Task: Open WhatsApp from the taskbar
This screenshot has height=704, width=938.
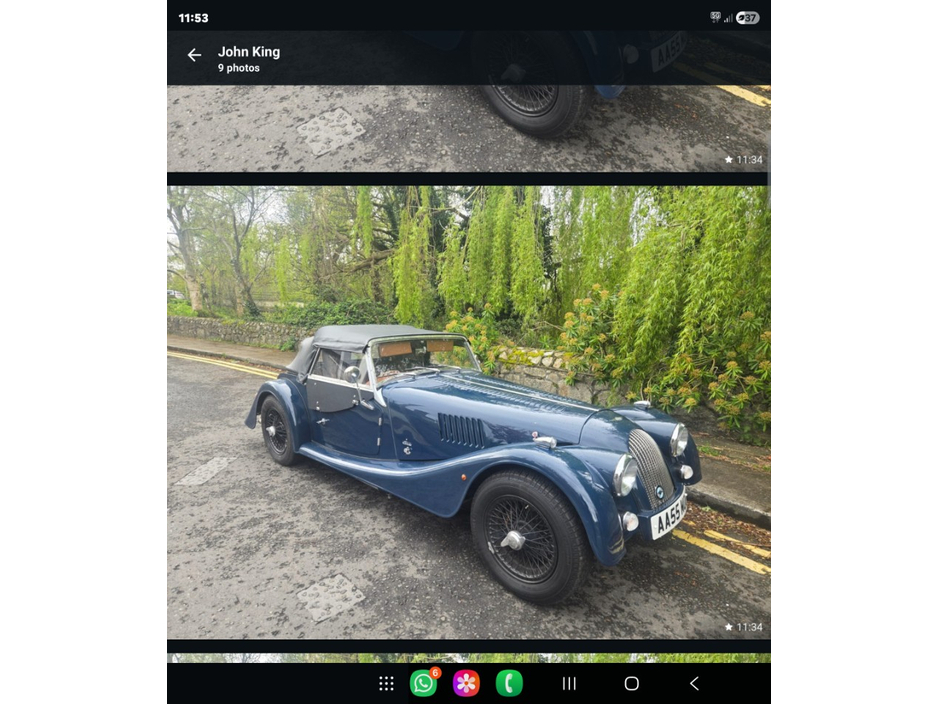Action: [423, 683]
